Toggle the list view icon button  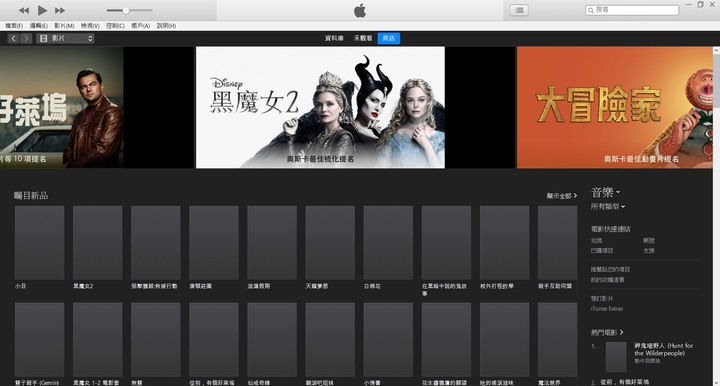point(519,10)
